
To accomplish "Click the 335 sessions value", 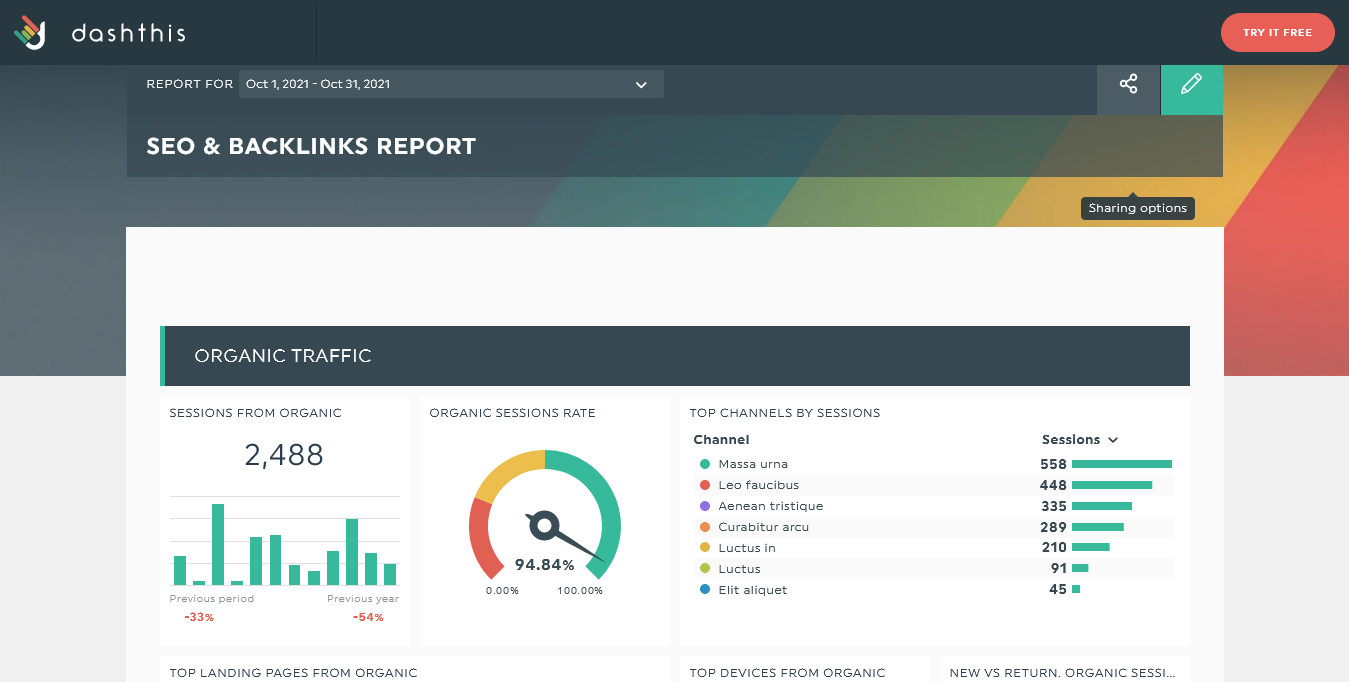I will (1053, 506).
